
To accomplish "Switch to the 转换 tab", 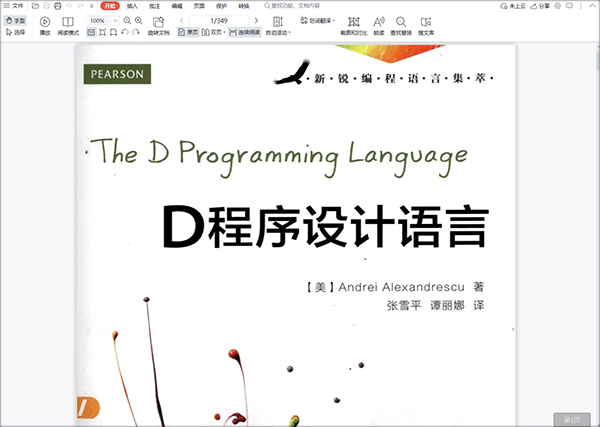I will (244, 6).
